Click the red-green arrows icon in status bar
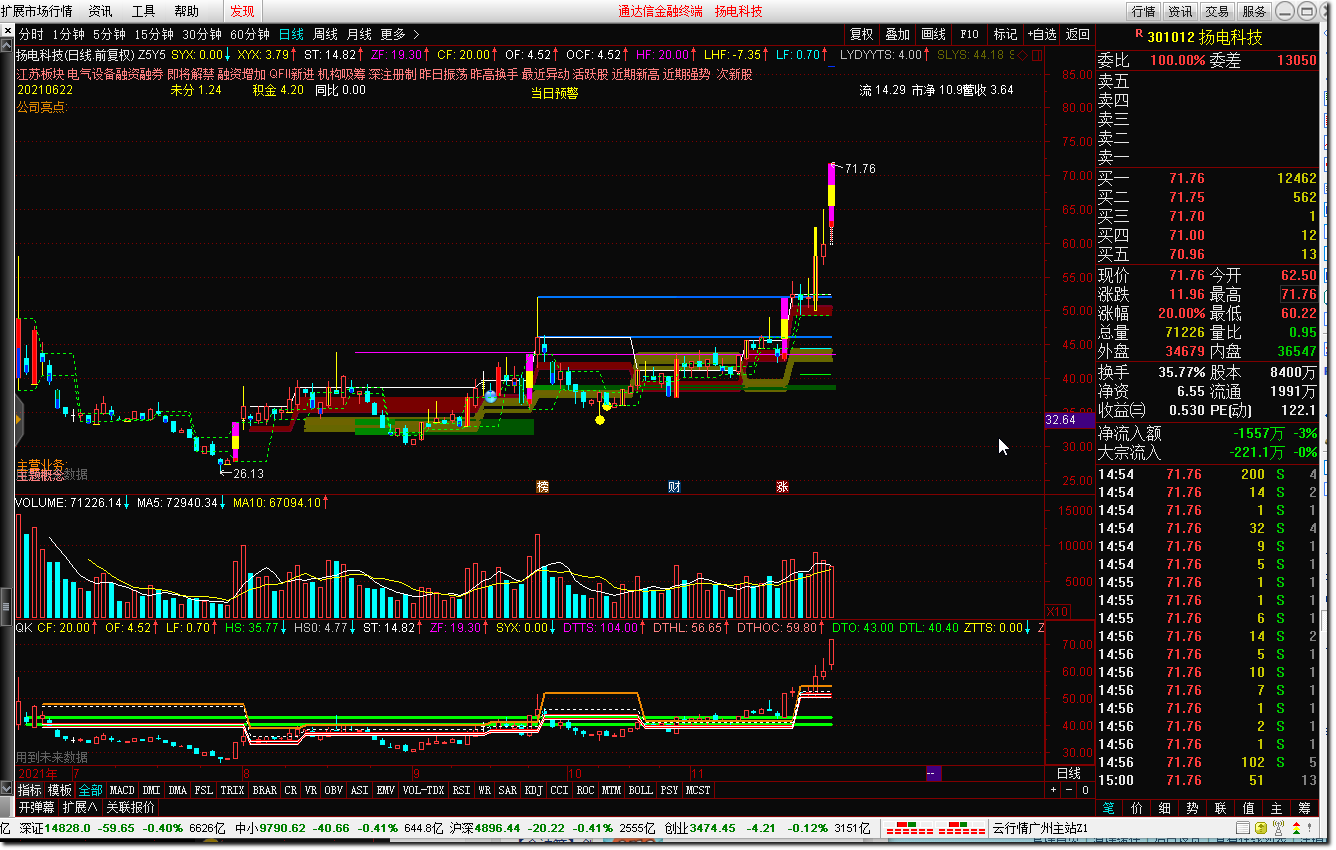 point(1296,828)
